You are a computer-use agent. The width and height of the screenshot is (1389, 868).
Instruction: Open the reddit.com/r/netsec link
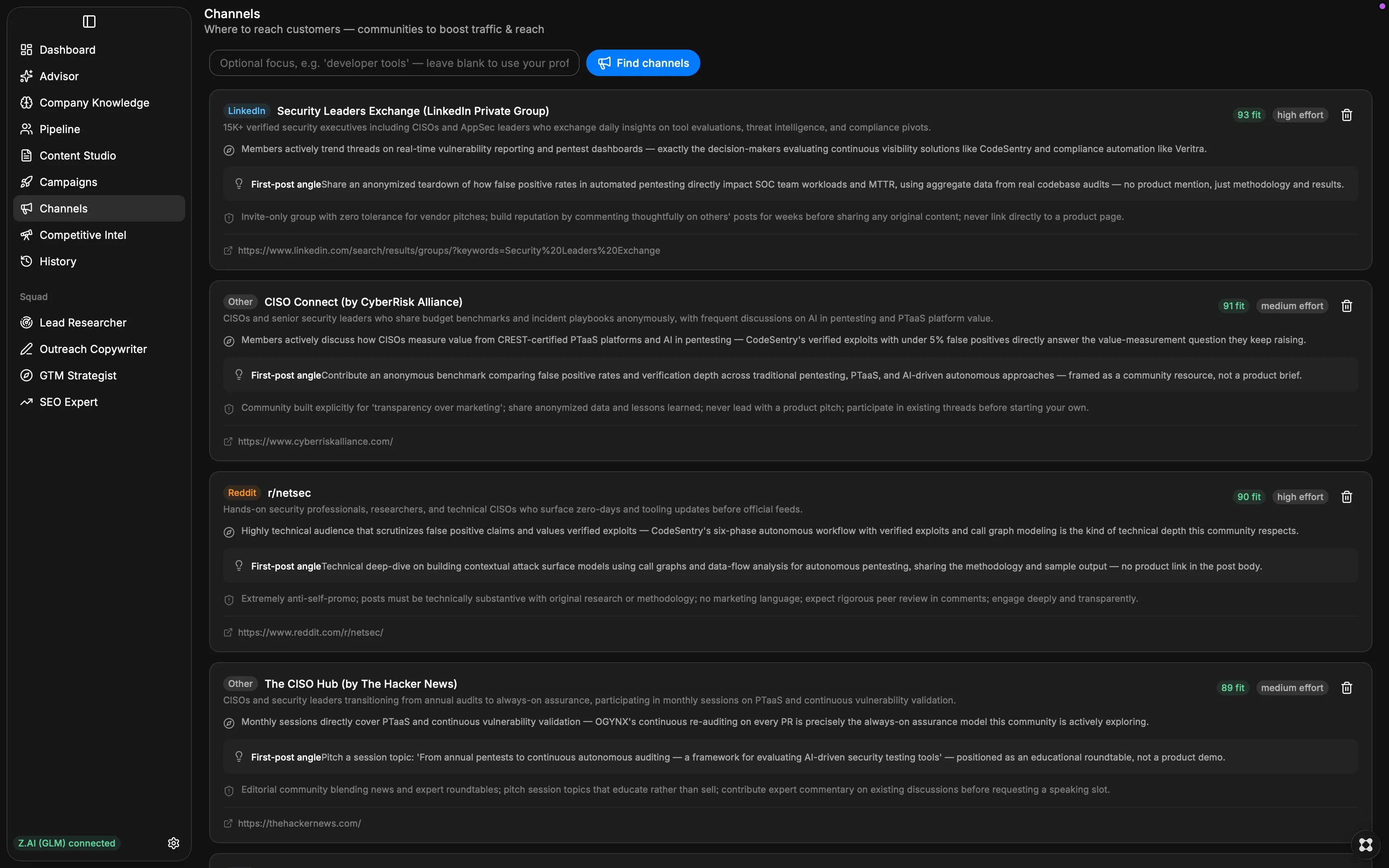pyautogui.click(x=310, y=633)
